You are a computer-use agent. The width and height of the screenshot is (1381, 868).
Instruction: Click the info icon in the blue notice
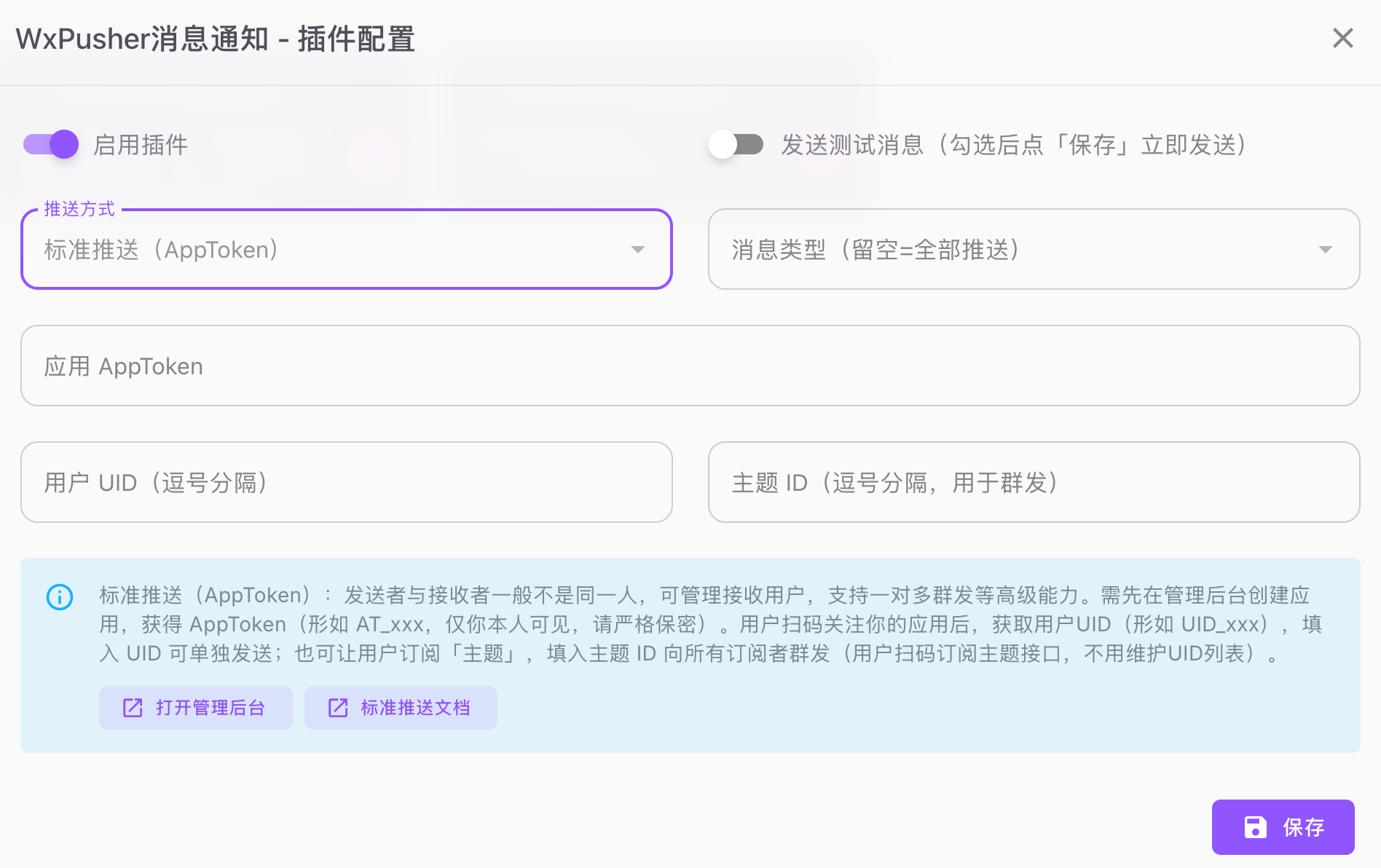pyautogui.click(x=60, y=597)
